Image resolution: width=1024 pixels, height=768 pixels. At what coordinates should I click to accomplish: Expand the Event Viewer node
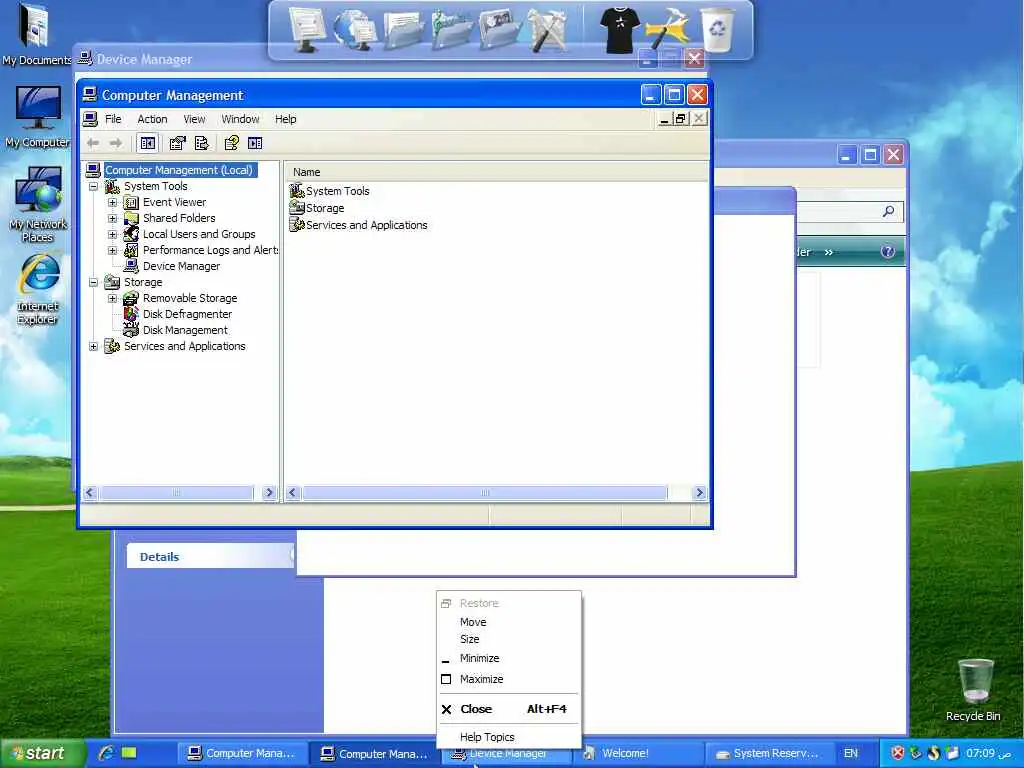pyautogui.click(x=112, y=202)
